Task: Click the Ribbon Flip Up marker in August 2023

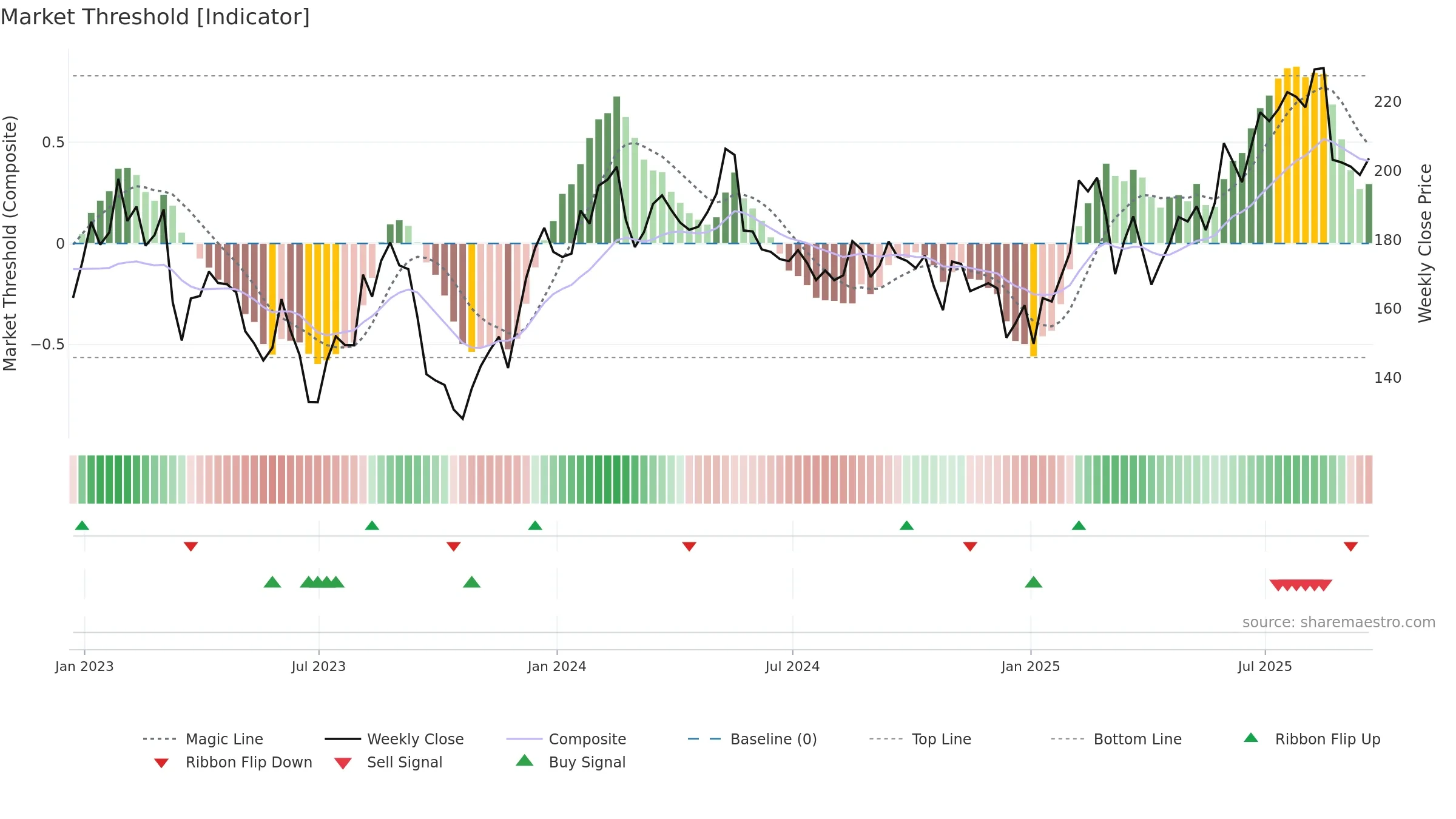Action: tap(372, 525)
